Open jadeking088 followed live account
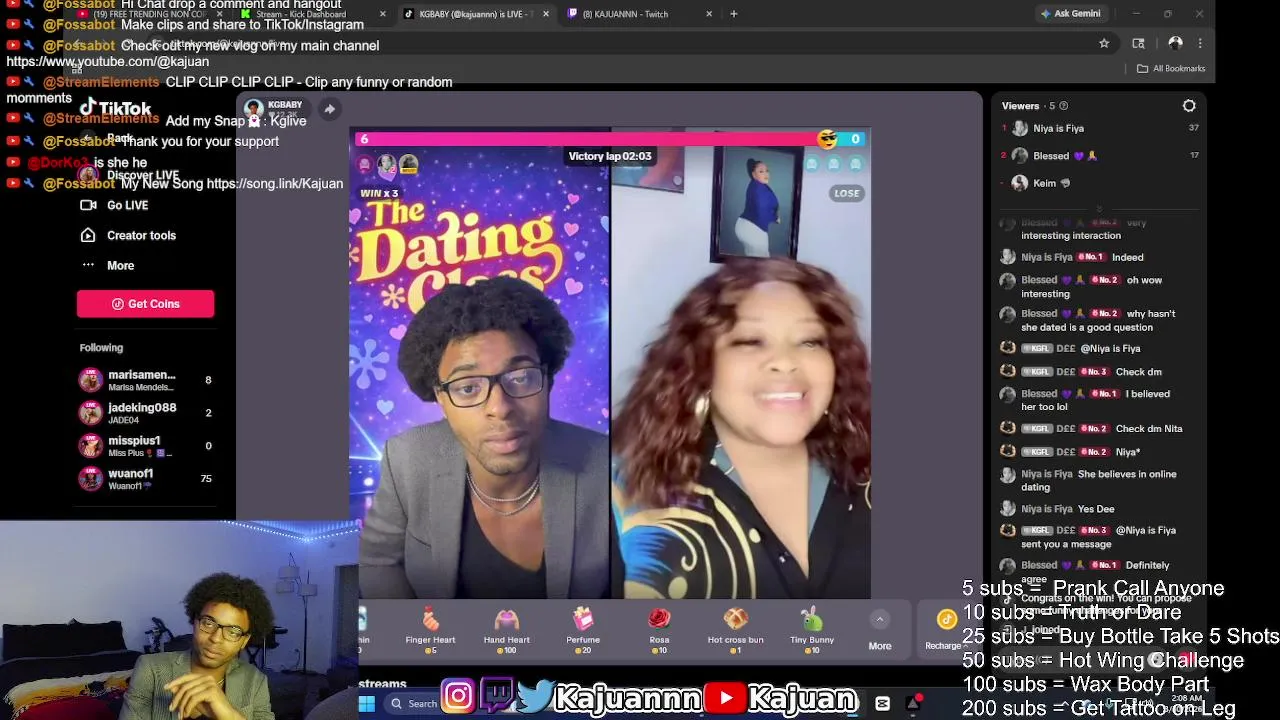Screen dimensions: 1280x720 [145, 413]
